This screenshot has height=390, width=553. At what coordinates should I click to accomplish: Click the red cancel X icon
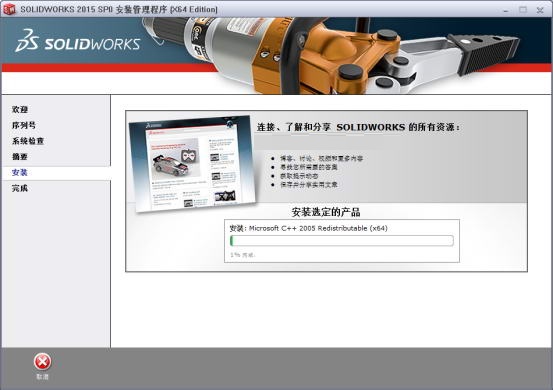(x=42, y=362)
